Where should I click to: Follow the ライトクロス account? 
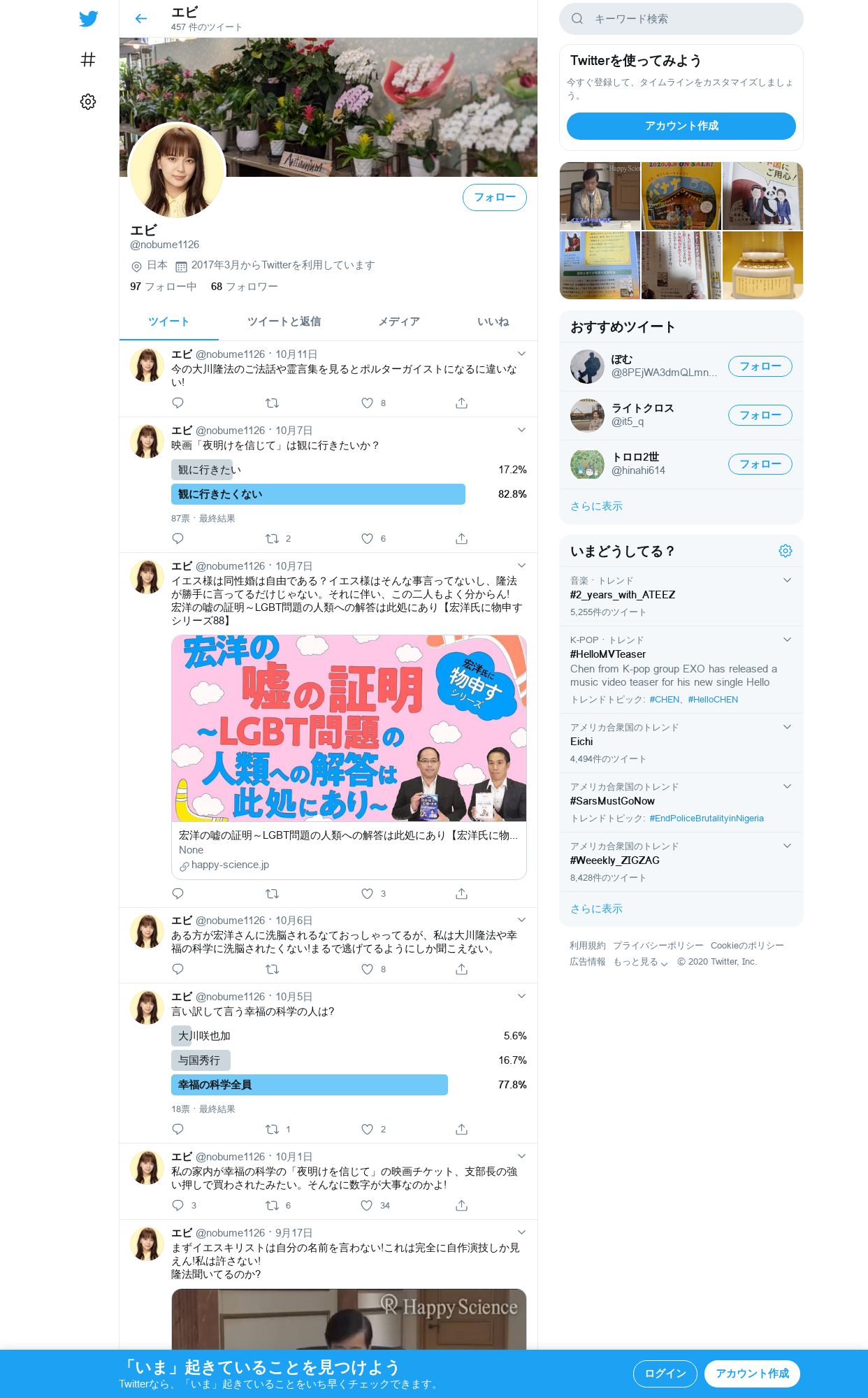click(760, 416)
